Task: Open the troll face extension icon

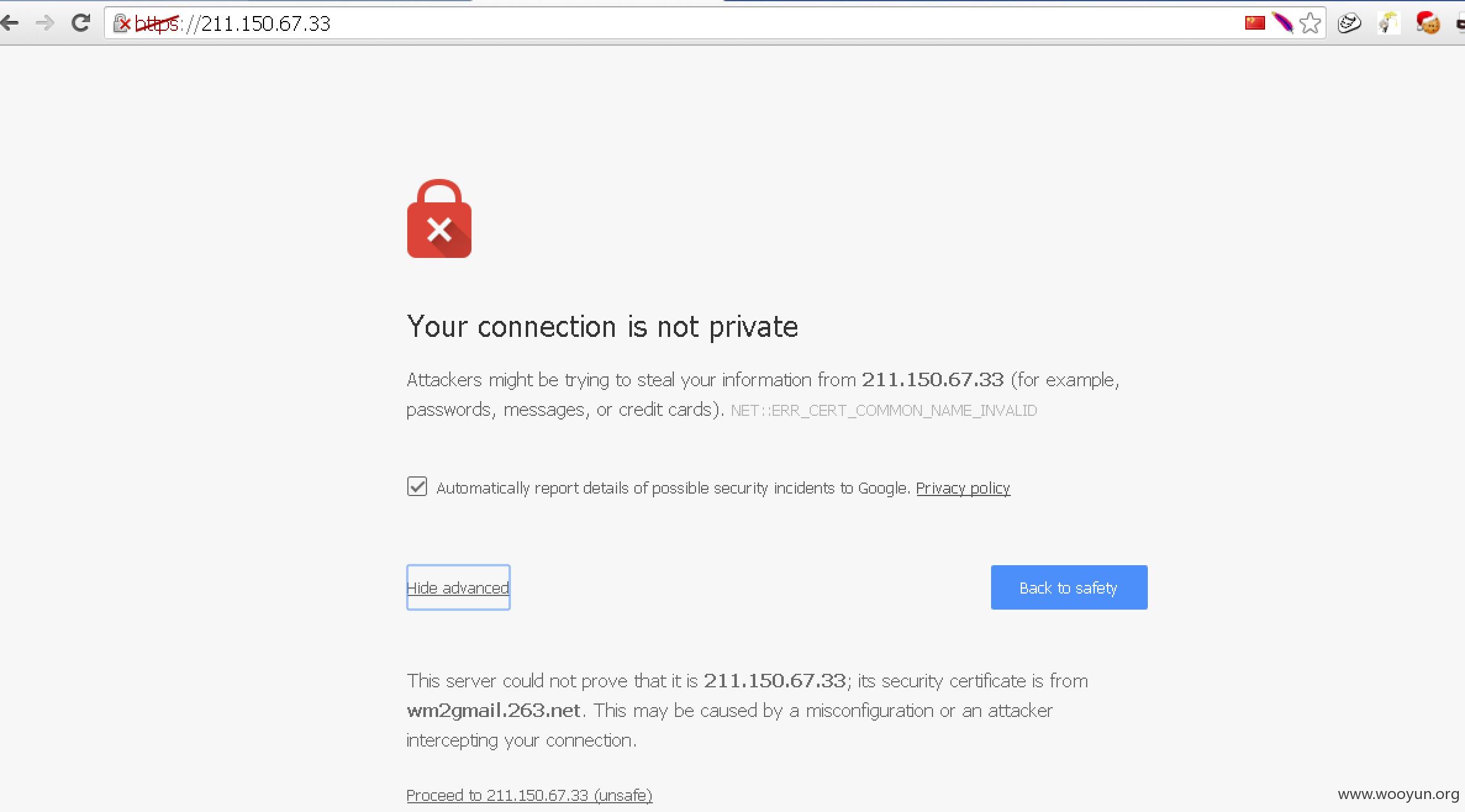Action: tap(1349, 23)
